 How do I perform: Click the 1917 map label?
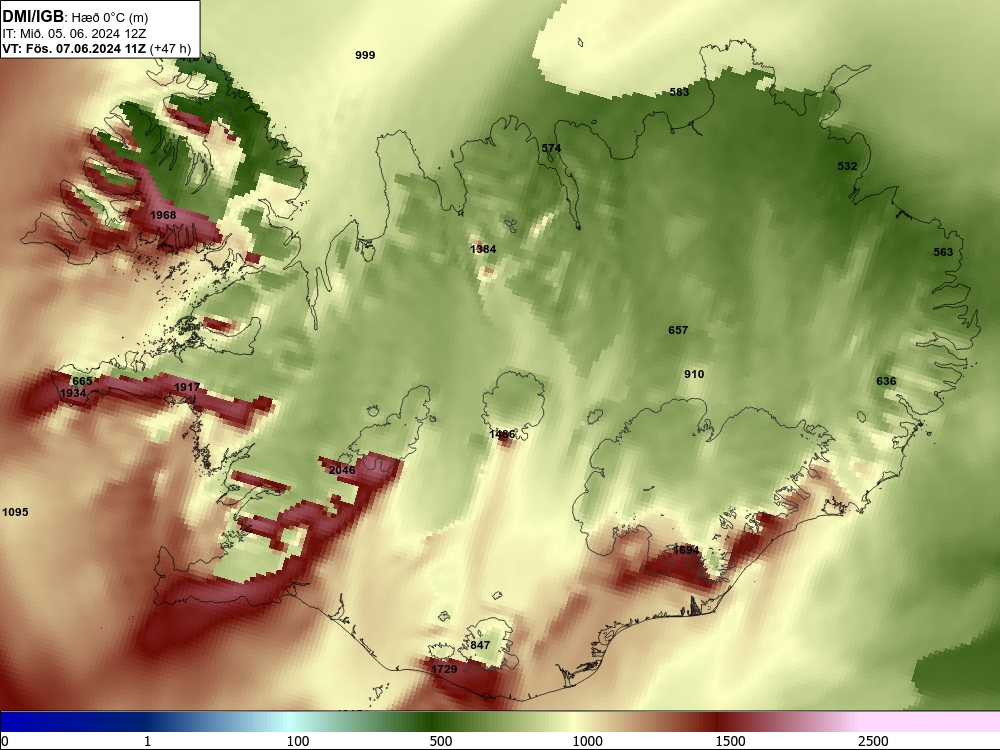tap(186, 388)
